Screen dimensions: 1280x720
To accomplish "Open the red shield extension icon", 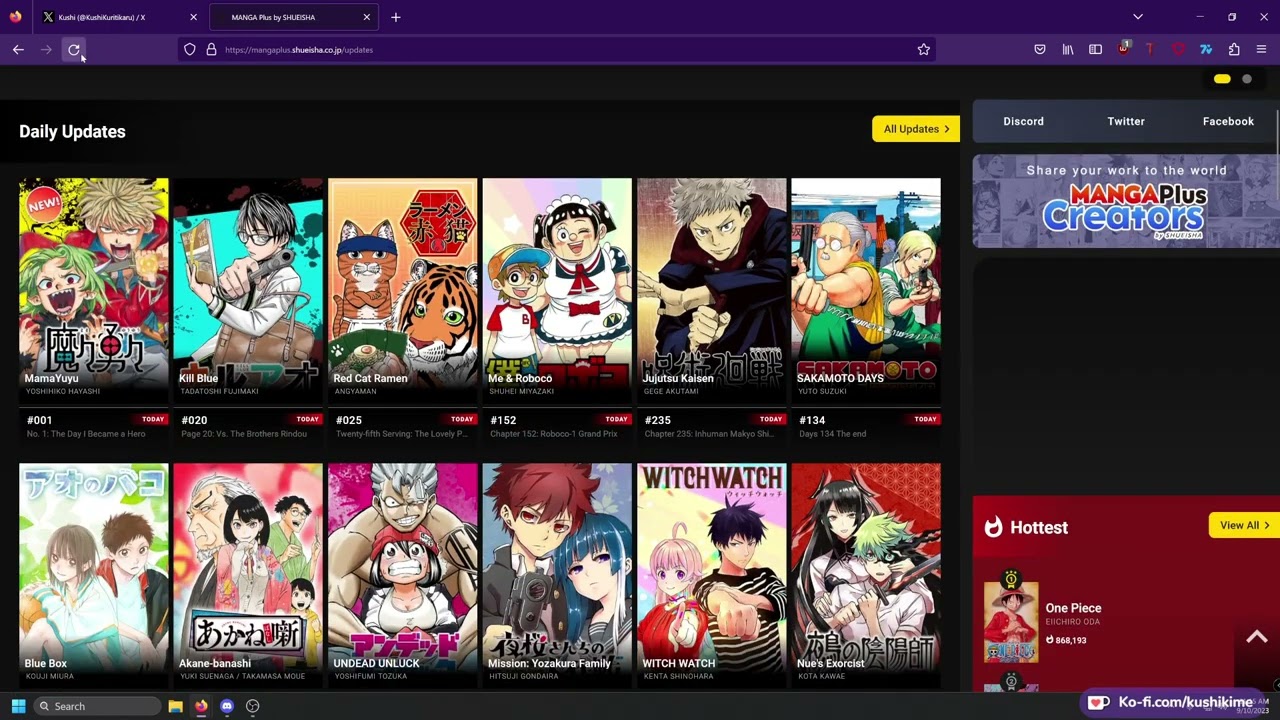I will tap(1178, 49).
